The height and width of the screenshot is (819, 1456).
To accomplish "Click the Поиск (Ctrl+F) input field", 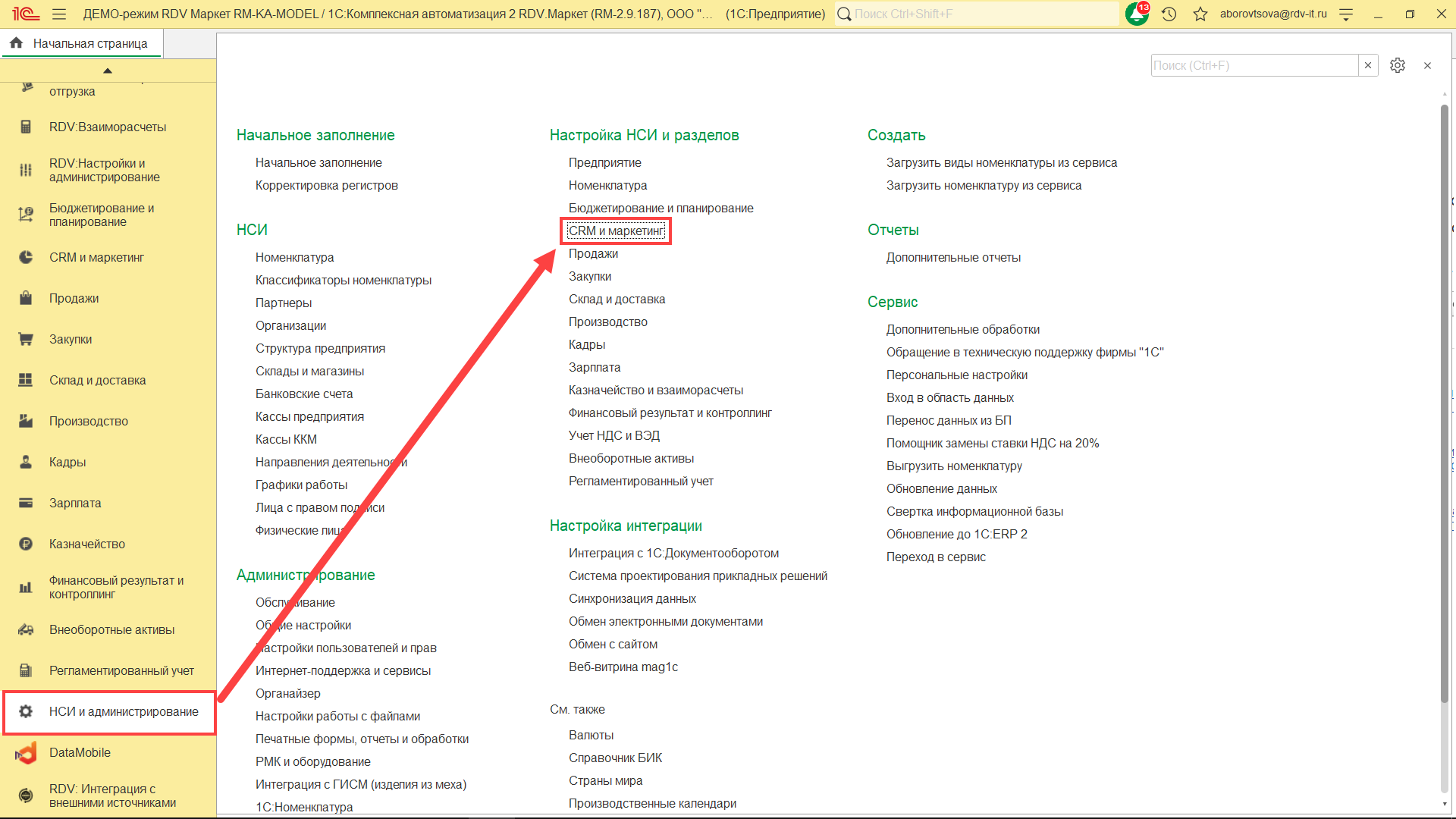I will [x=1254, y=65].
